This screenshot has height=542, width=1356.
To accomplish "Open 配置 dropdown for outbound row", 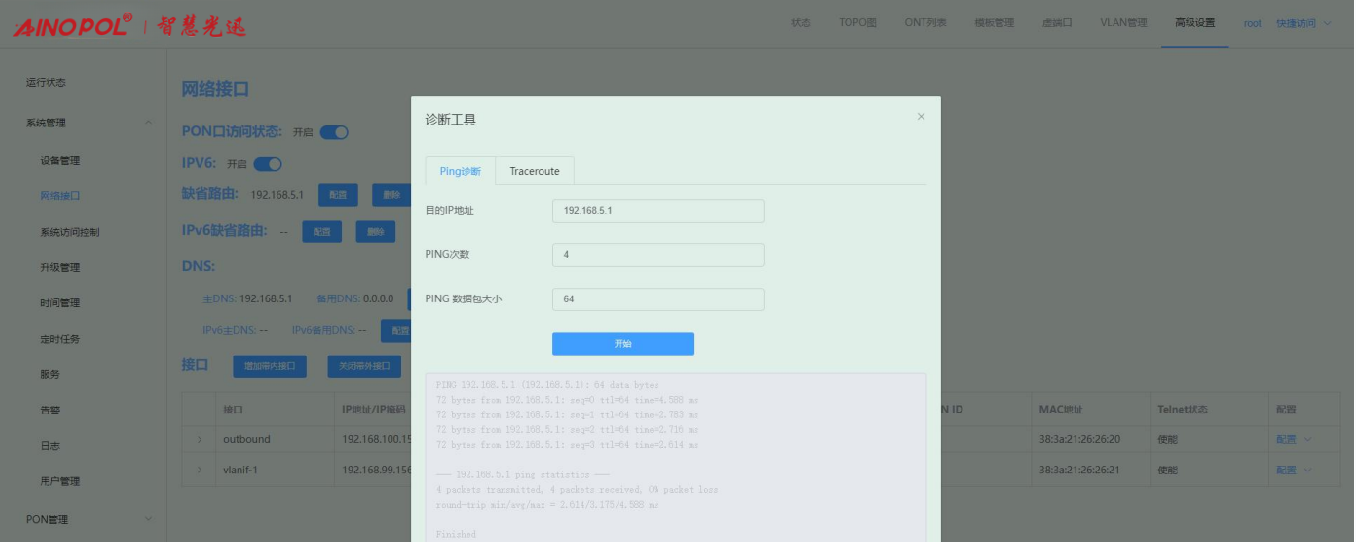I will [x=1291, y=439].
